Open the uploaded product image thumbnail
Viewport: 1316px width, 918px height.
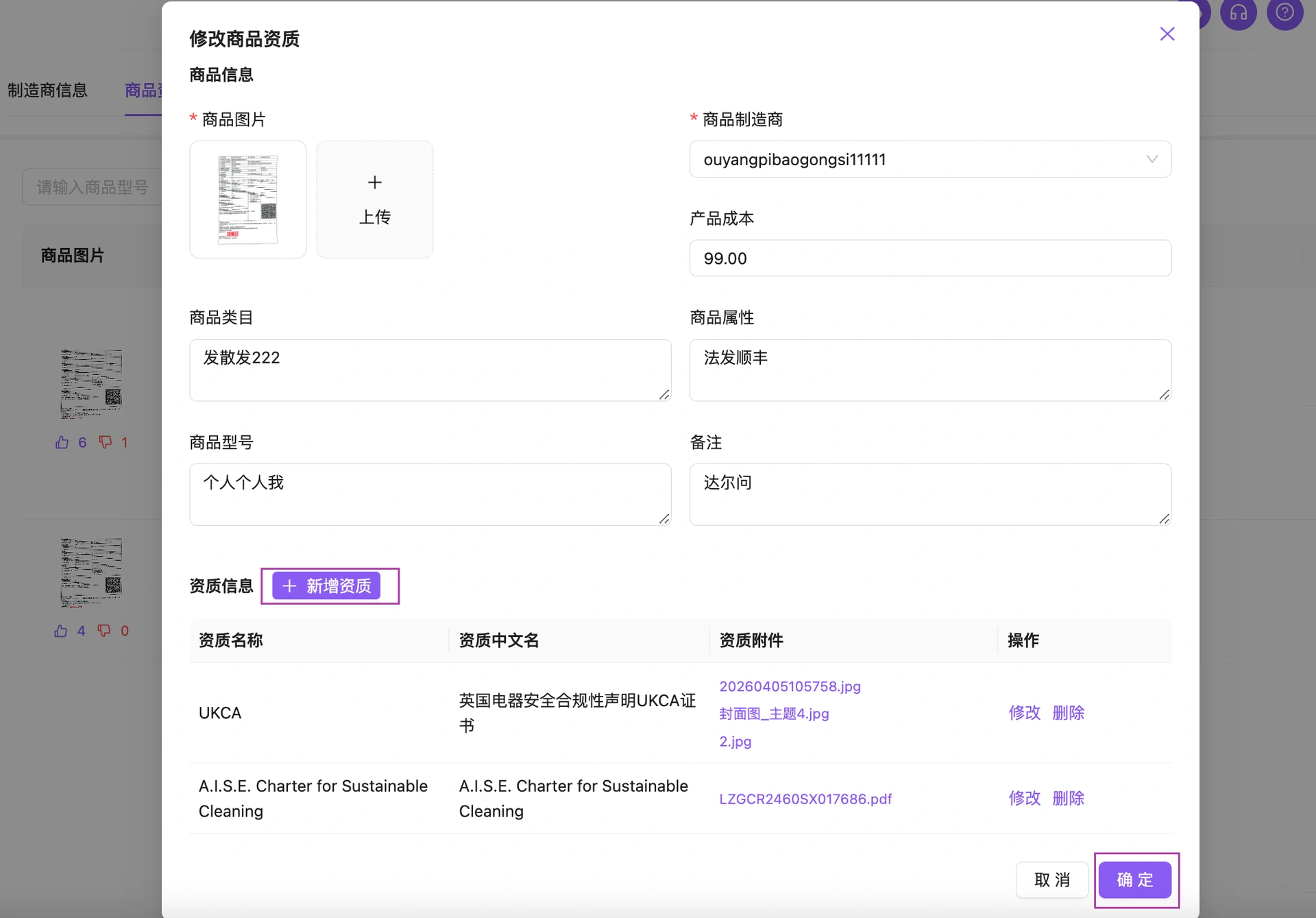pyautogui.click(x=248, y=200)
